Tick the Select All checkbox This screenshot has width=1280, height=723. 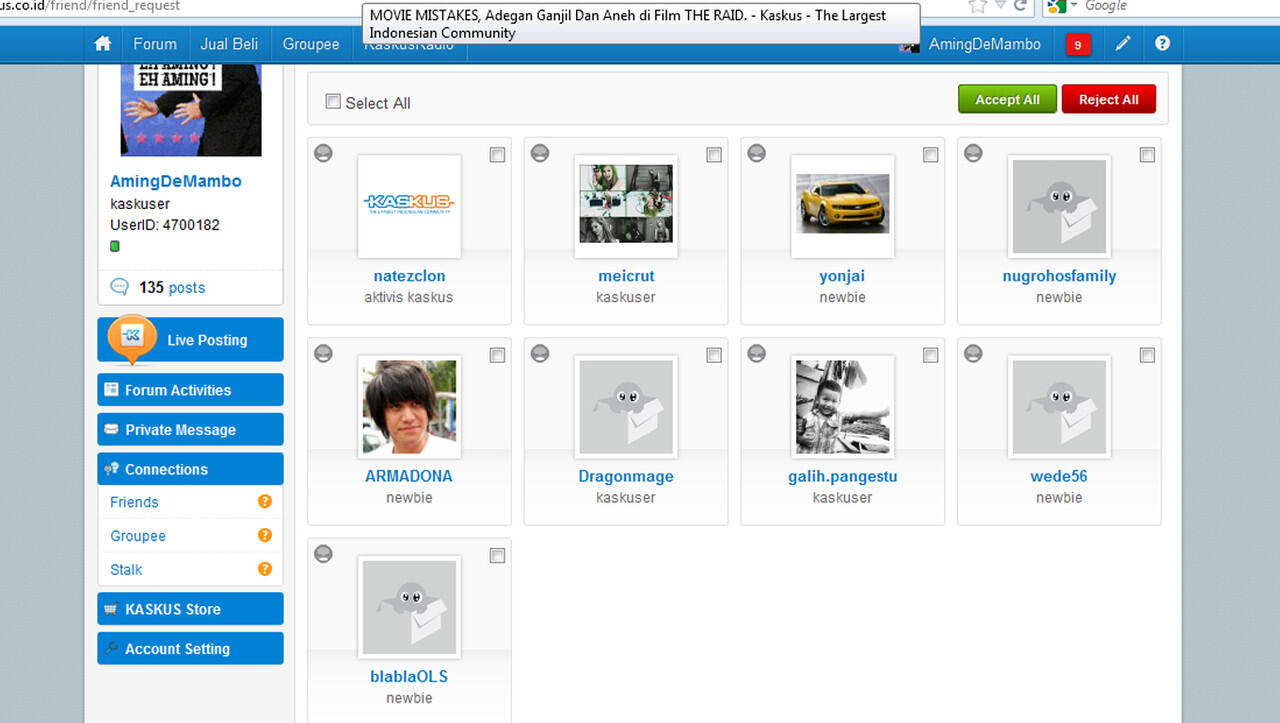[333, 101]
